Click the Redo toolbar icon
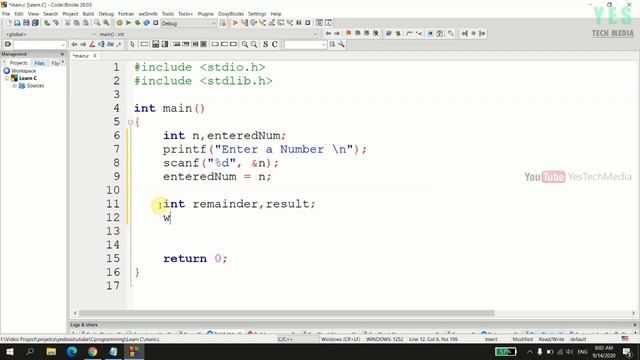The width and height of the screenshot is (640, 360). click(56, 23)
